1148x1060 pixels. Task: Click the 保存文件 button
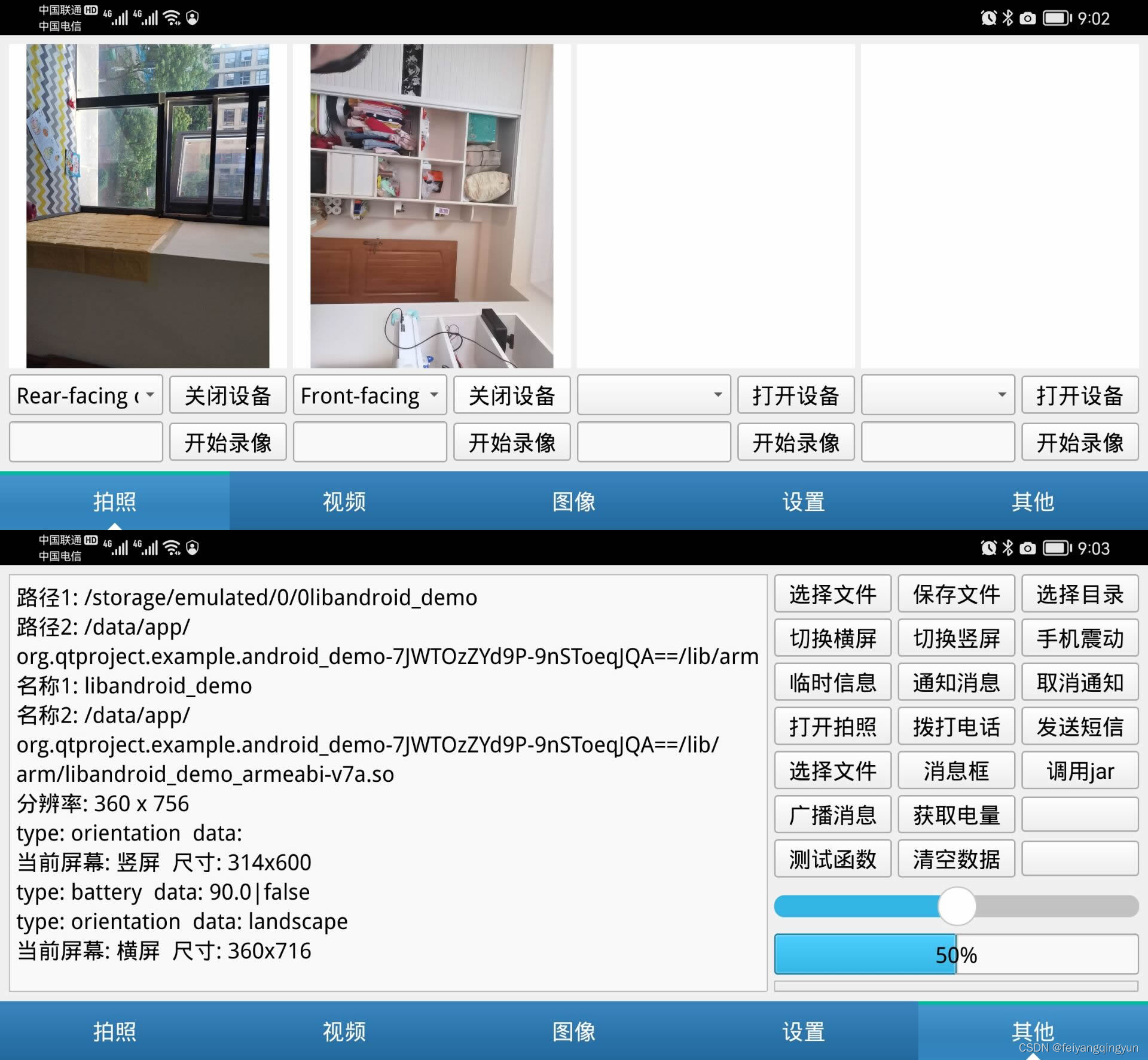pyautogui.click(x=957, y=594)
